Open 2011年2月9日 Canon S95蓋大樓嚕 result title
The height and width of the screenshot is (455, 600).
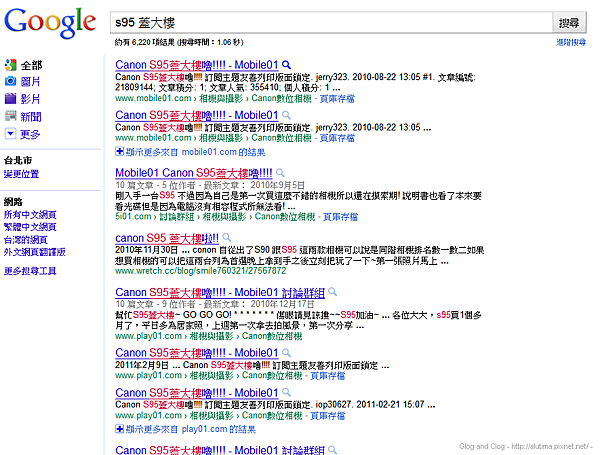tap(197, 353)
